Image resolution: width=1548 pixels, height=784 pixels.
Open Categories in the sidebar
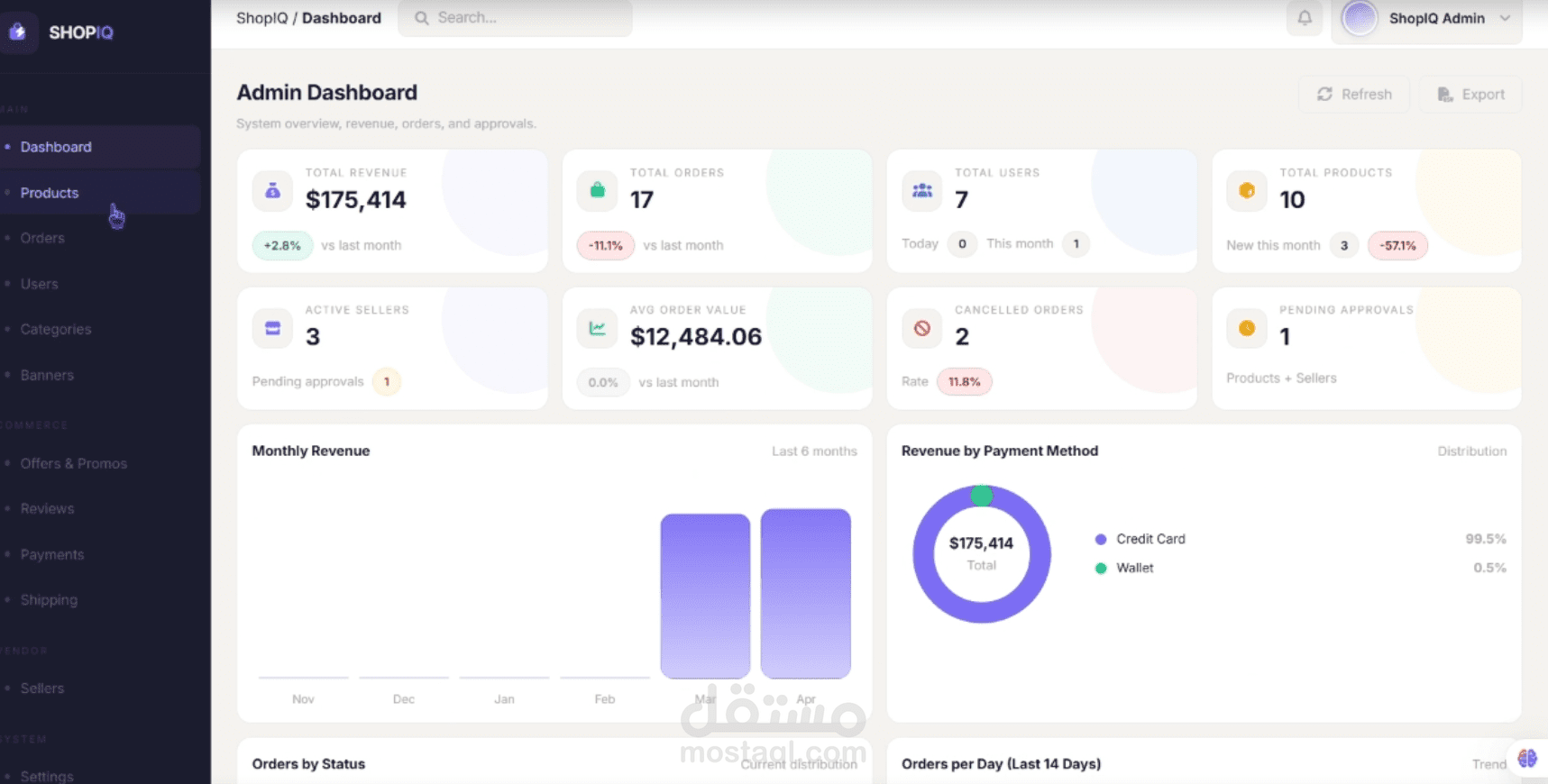pyautogui.click(x=100, y=329)
